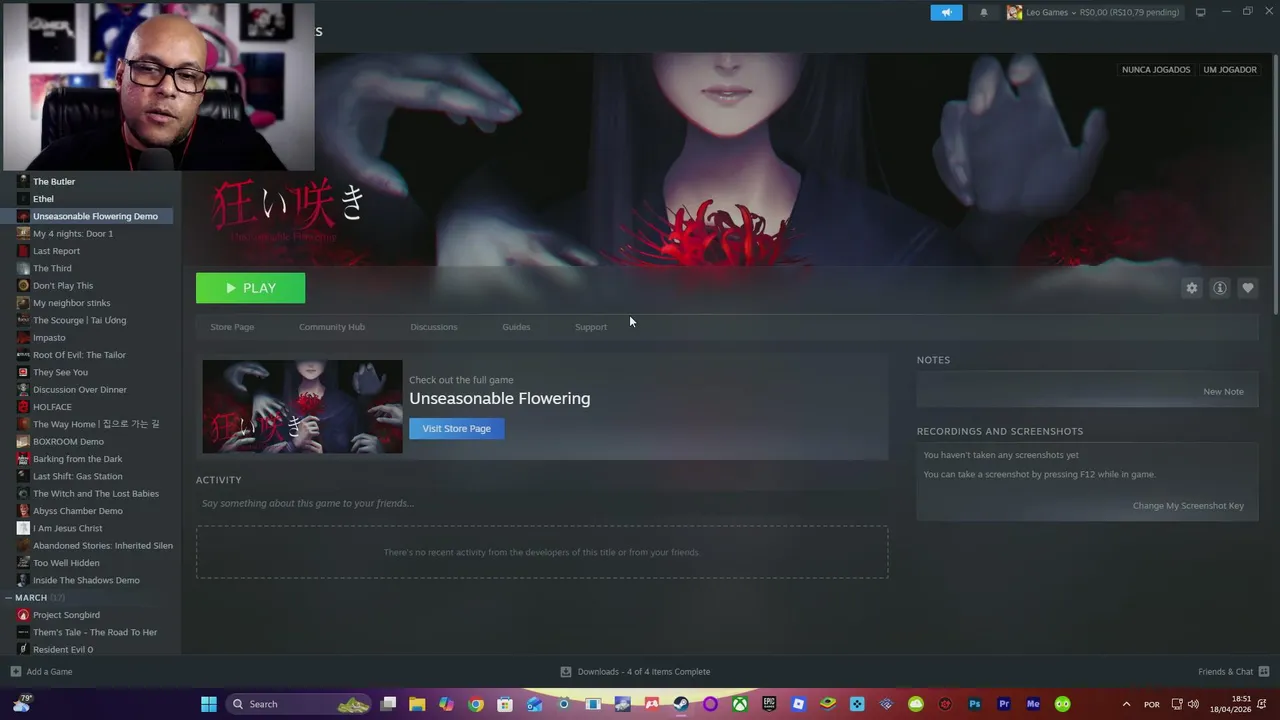Open the Windows Start menu
This screenshot has width=1280, height=720.
tap(208, 704)
